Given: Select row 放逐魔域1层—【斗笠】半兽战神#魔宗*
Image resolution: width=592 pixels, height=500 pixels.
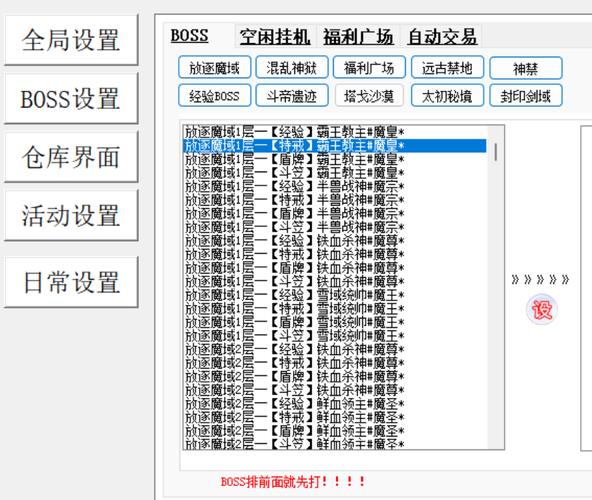Looking at the screenshot, I should pos(335,227).
